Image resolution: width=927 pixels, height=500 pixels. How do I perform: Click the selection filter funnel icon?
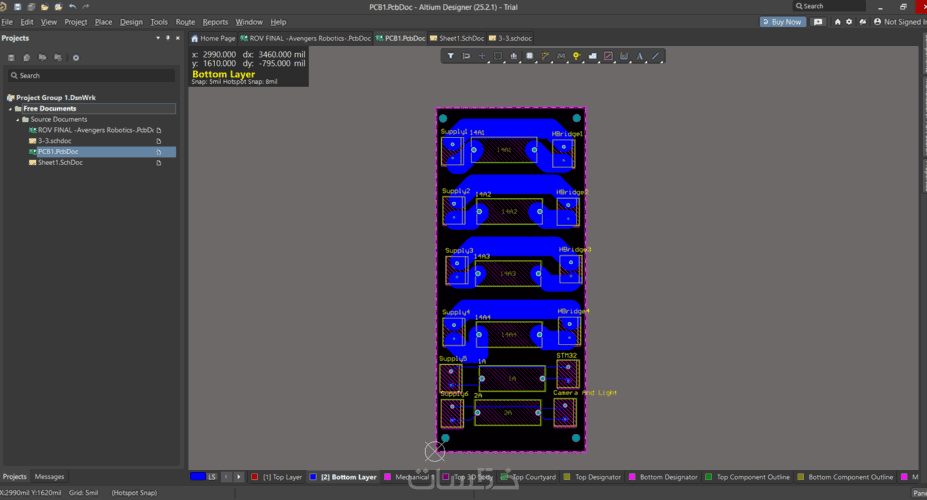[451, 56]
